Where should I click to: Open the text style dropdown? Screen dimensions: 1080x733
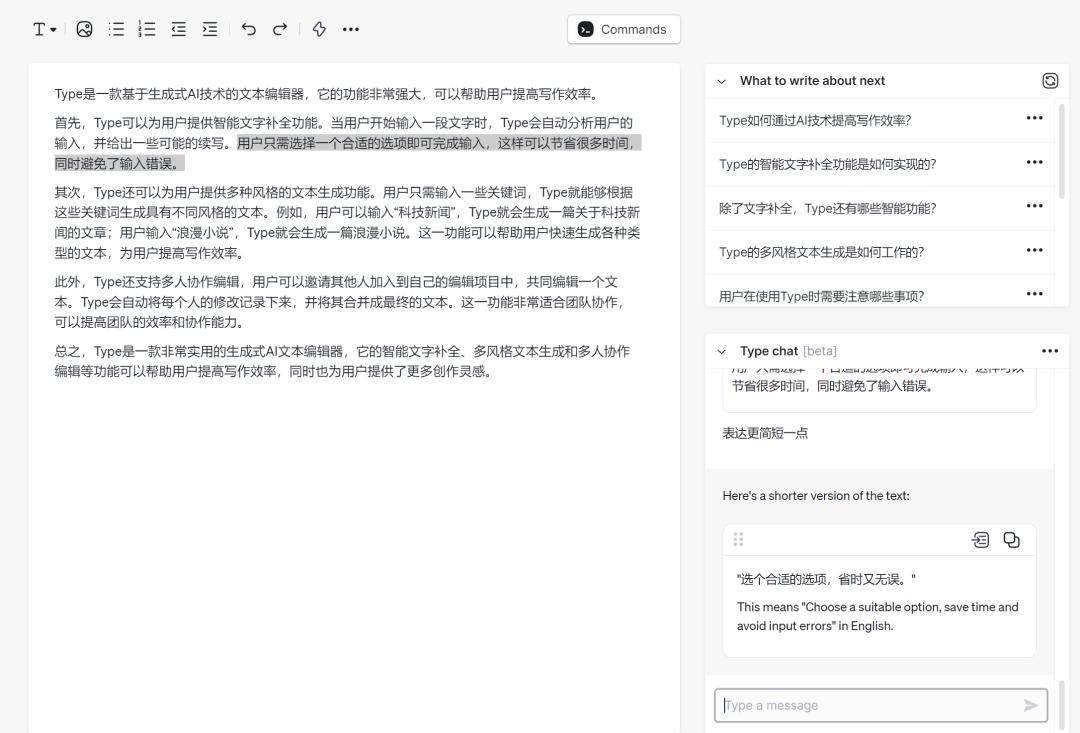click(x=44, y=29)
